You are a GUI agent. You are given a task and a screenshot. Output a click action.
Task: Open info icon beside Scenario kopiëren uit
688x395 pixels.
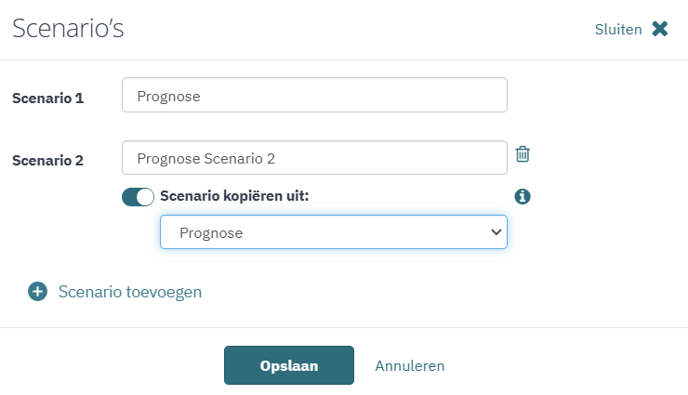522,196
